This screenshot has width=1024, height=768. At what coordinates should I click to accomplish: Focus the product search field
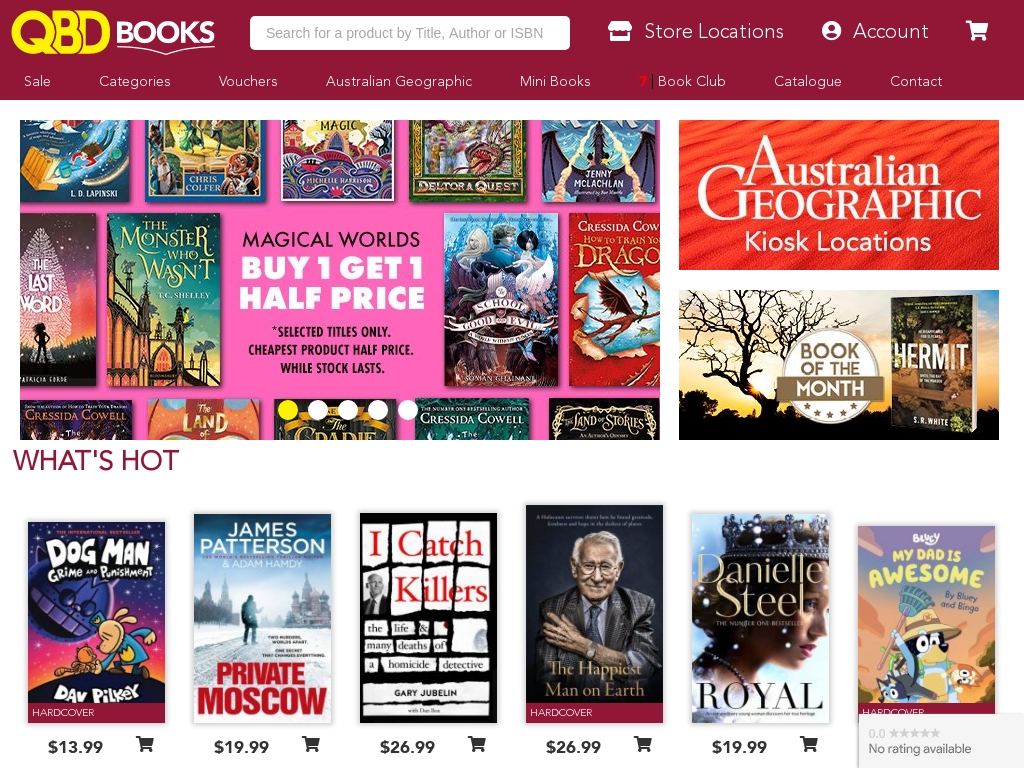coord(409,33)
